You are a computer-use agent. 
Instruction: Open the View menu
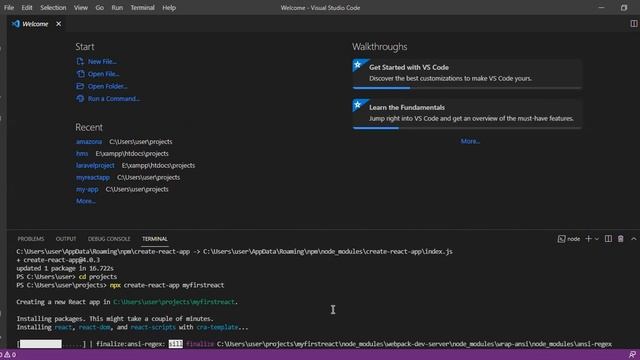click(81, 8)
